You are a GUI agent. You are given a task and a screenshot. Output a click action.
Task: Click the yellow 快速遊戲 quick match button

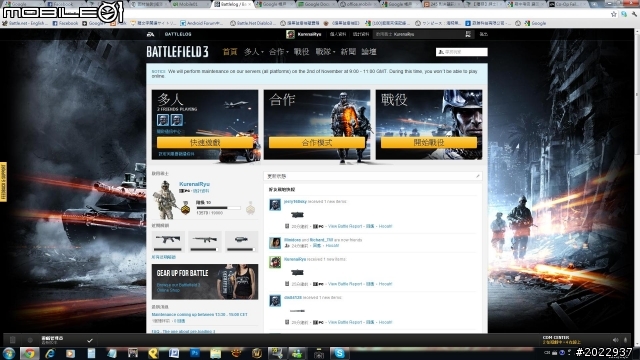pos(205,142)
